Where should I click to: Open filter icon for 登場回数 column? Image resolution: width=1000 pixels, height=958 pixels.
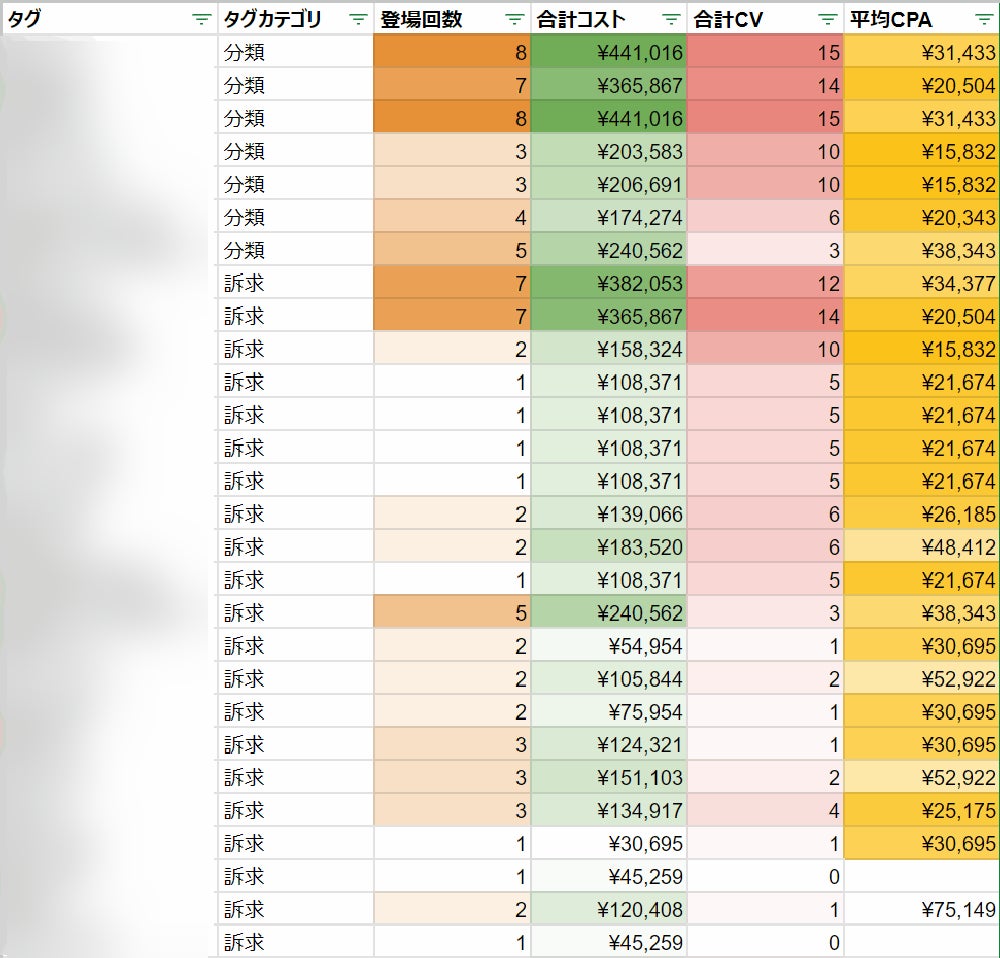515,19
